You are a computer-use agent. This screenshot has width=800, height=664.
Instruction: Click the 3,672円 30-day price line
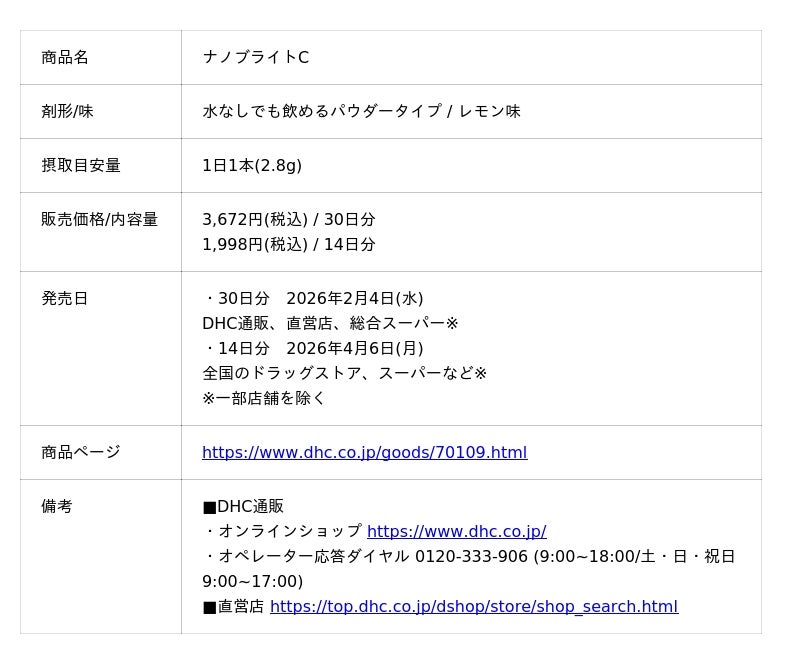[288, 220]
